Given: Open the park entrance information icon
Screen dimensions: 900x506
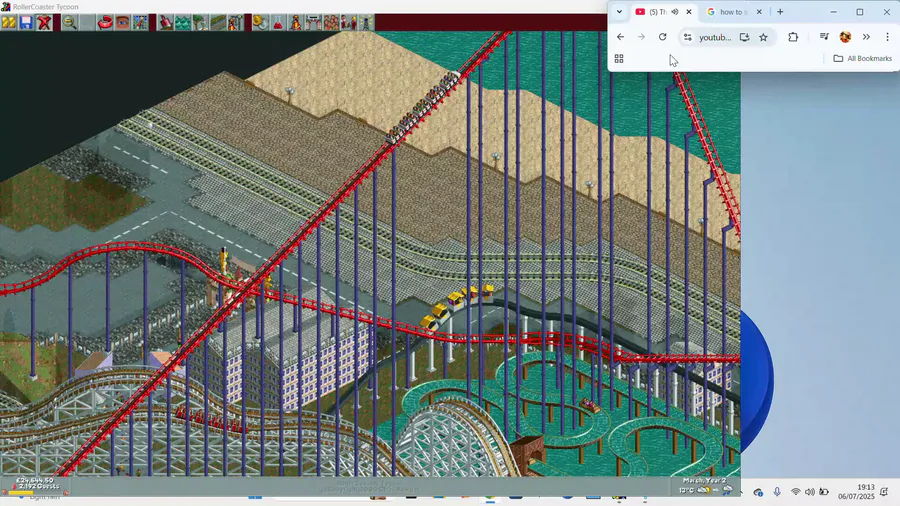Looking at the screenshot, I should [x=313, y=22].
